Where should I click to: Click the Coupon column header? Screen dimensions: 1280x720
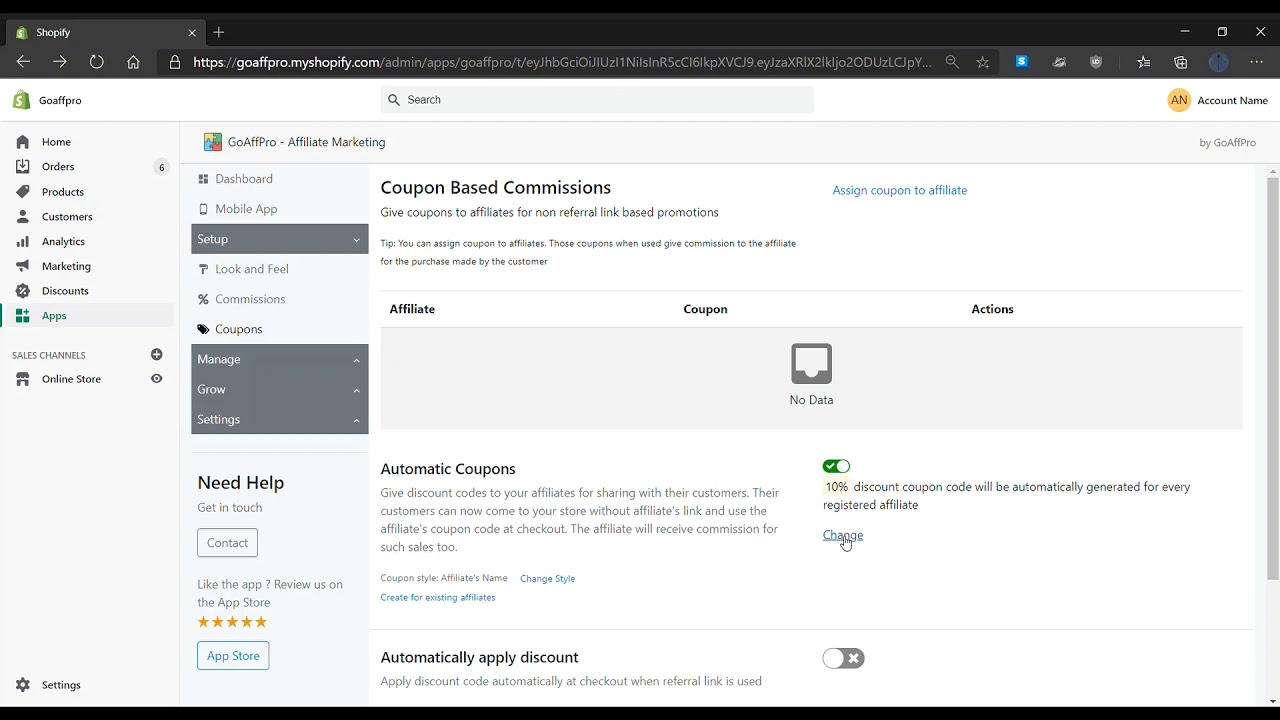click(705, 309)
